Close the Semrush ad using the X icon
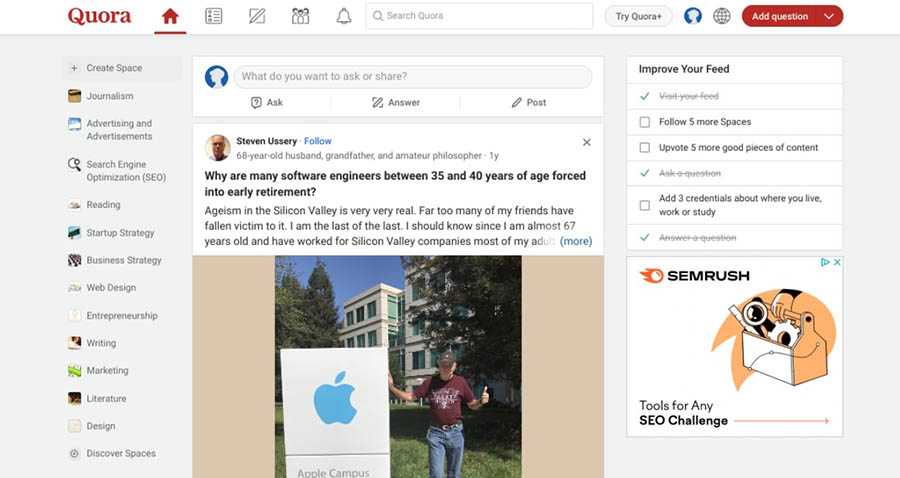Viewport: 900px width, 478px height. pyautogui.click(x=836, y=263)
